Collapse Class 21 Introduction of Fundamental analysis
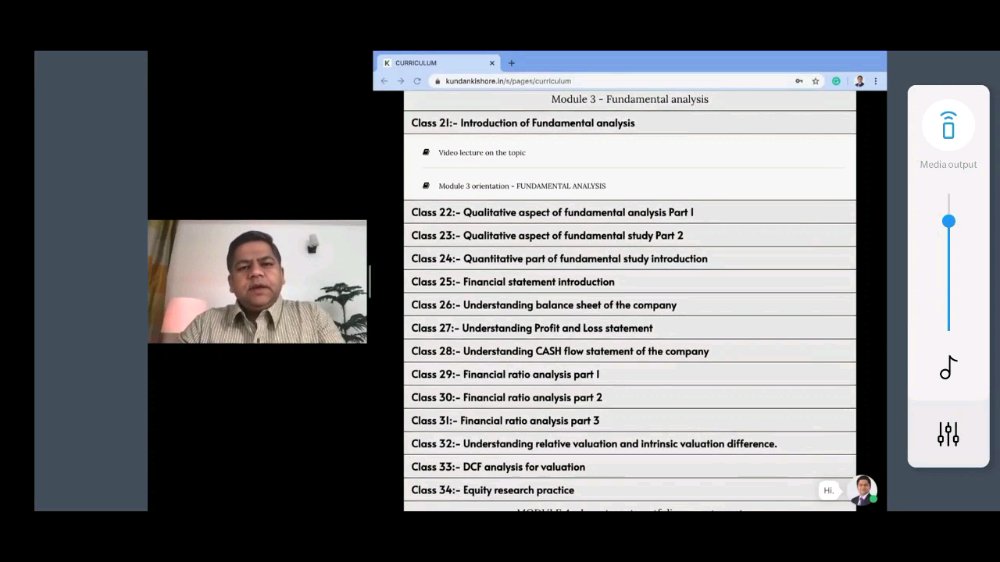This screenshot has height=562, width=1000. pos(629,122)
